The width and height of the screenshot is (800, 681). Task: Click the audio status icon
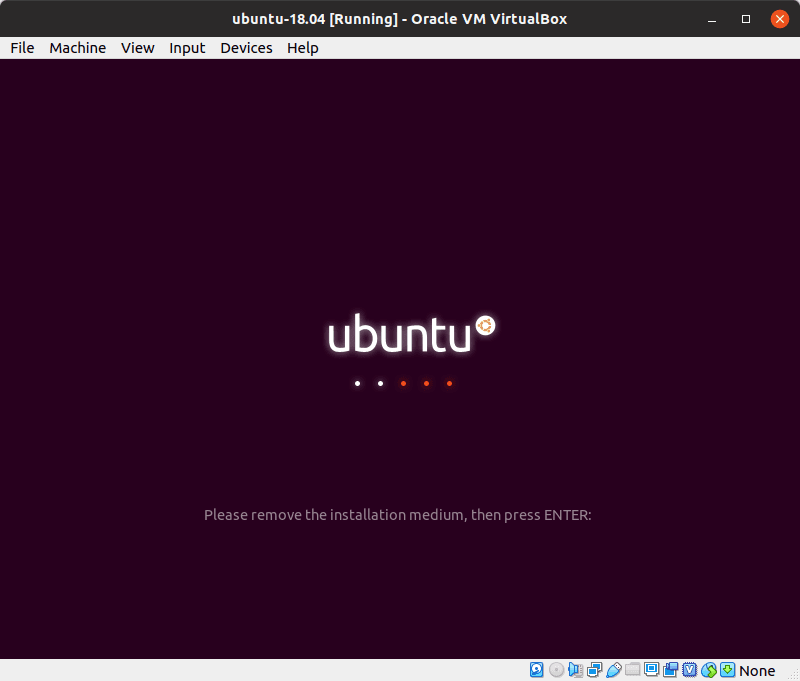click(575, 670)
